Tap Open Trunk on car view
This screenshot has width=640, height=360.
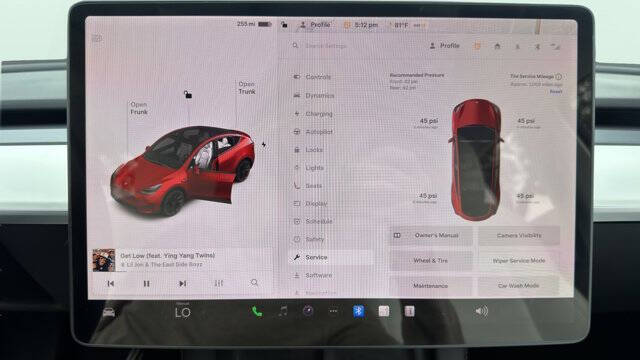point(247,88)
